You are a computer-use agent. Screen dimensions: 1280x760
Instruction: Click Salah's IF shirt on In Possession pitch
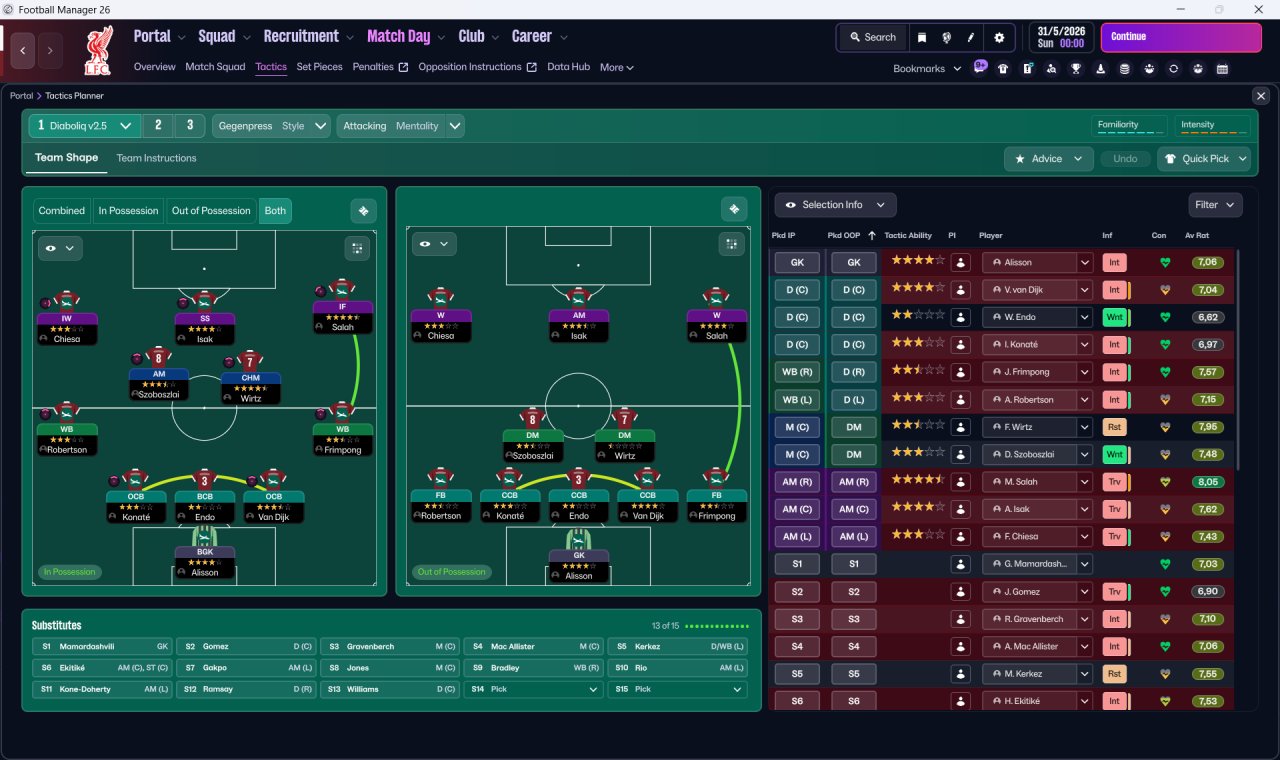coord(343,289)
